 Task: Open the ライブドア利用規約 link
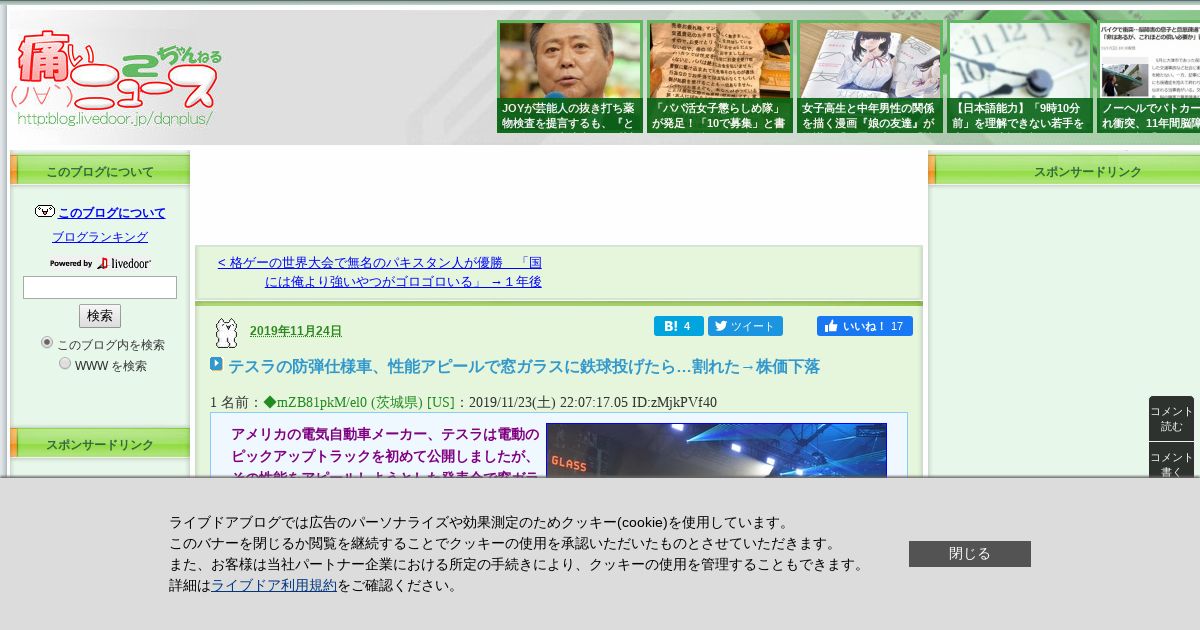tap(274, 586)
